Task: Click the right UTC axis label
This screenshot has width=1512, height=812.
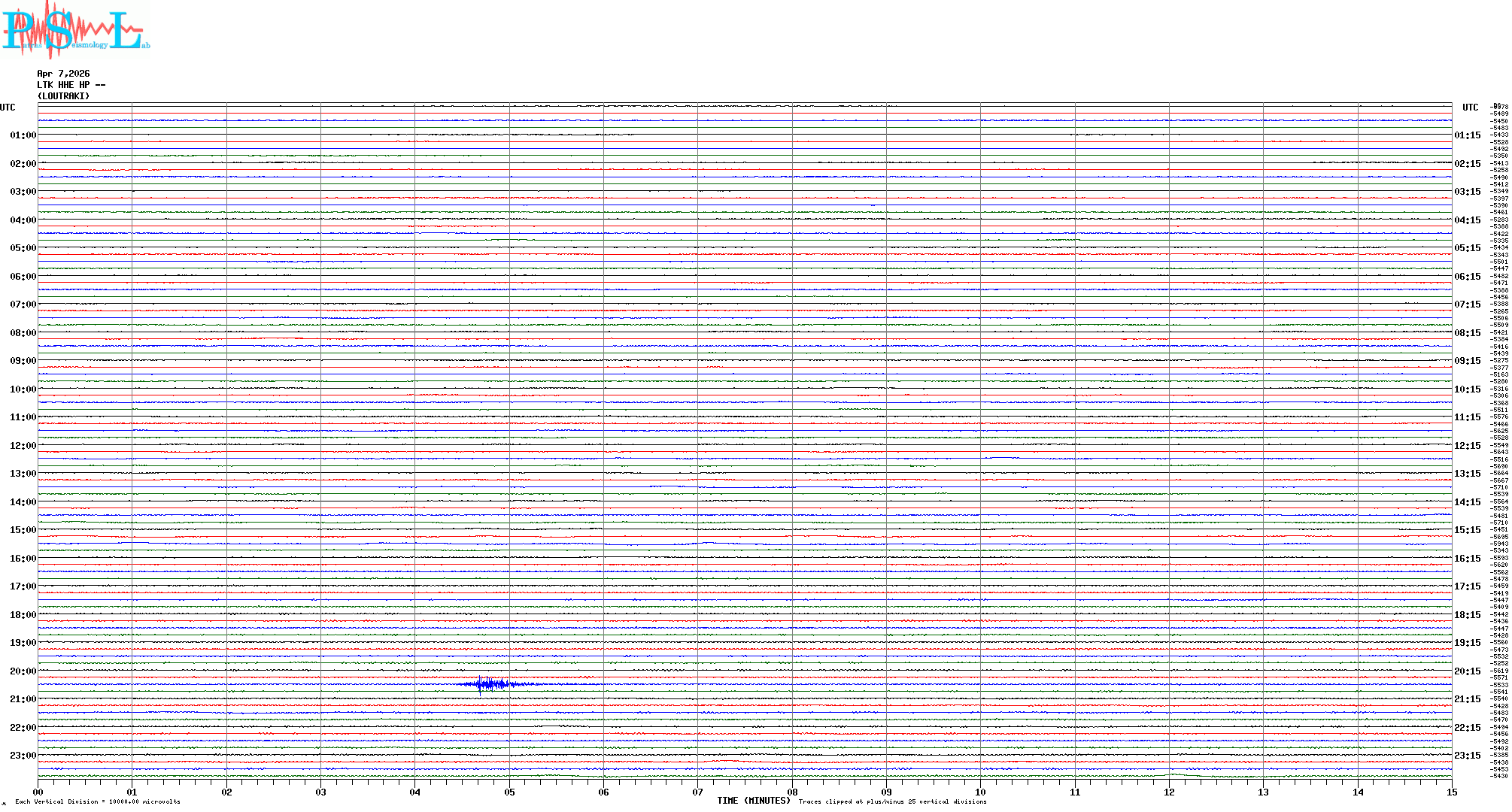Action: 1470,108
